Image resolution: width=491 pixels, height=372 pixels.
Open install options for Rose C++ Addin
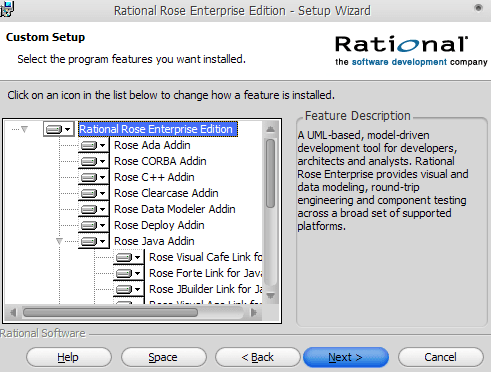(93, 177)
